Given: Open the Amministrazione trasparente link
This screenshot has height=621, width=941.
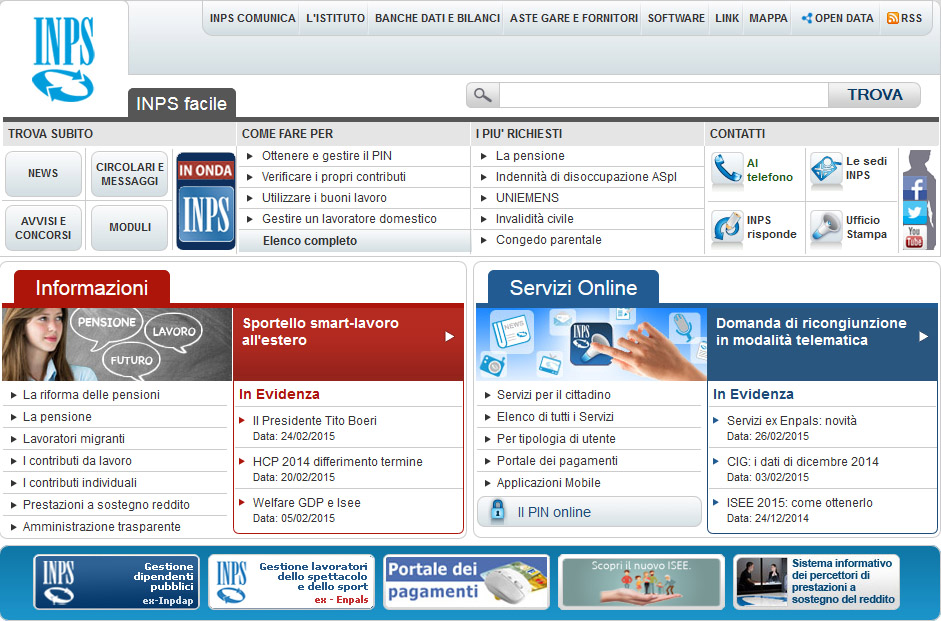Looking at the screenshot, I should 101,527.
